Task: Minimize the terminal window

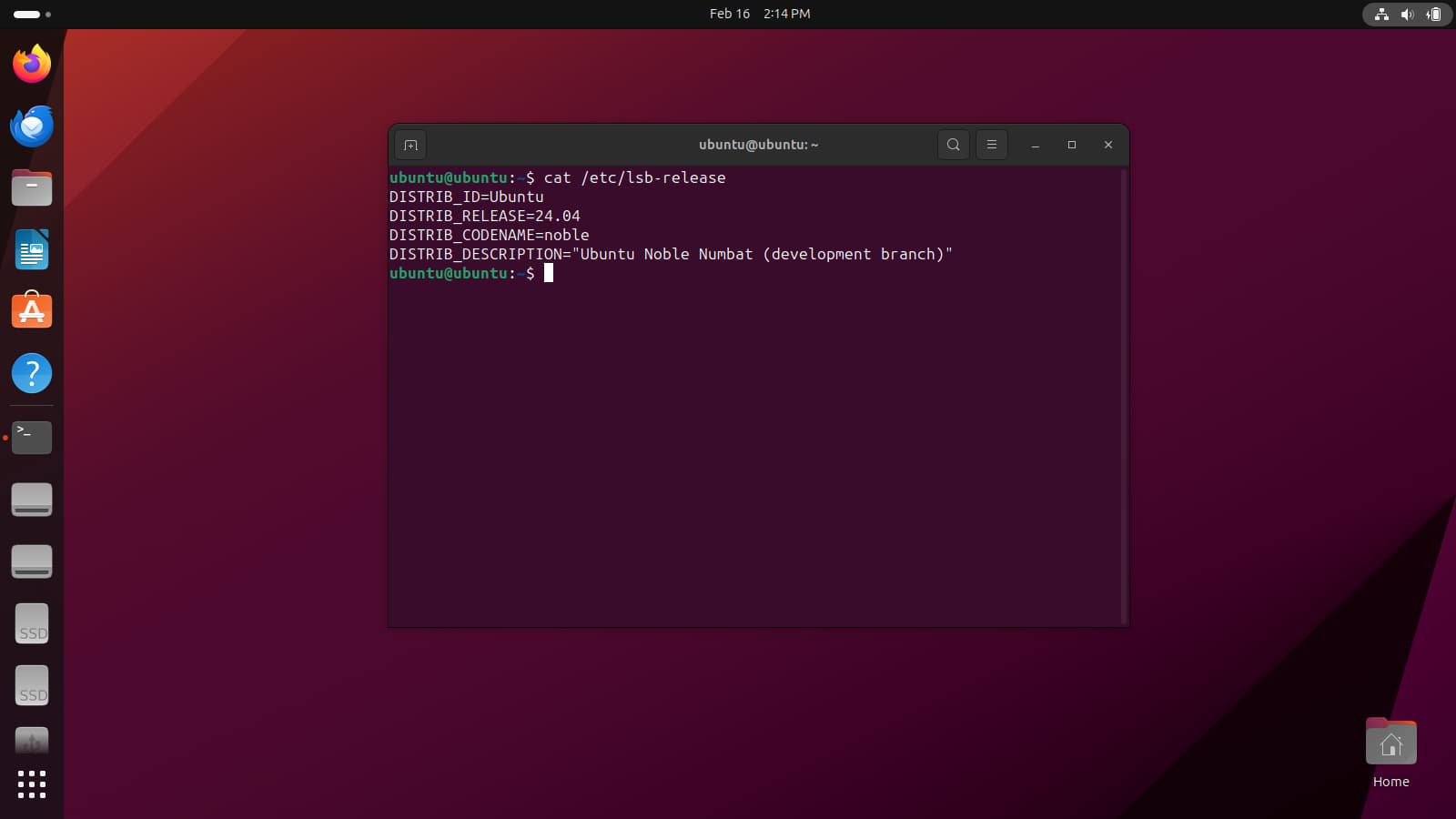Action: point(1036,145)
